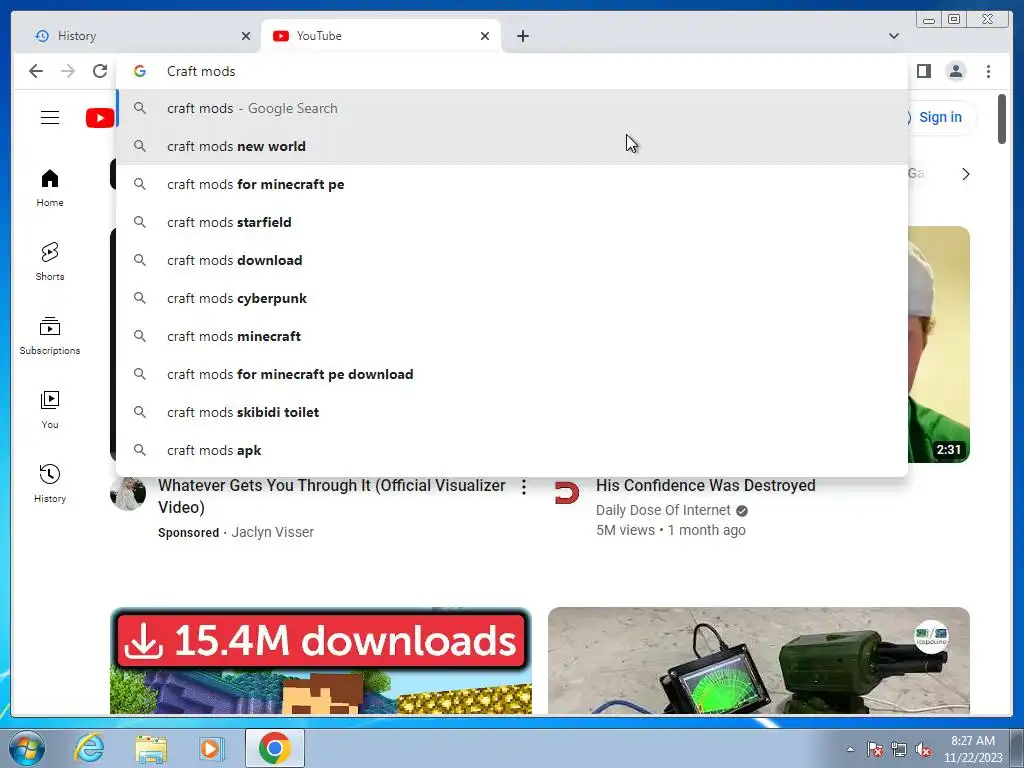Image resolution: width=1024 pixels, height=768 pixels.
Task: Click the Show desktop button
Action: click(x=1018, y=748)
